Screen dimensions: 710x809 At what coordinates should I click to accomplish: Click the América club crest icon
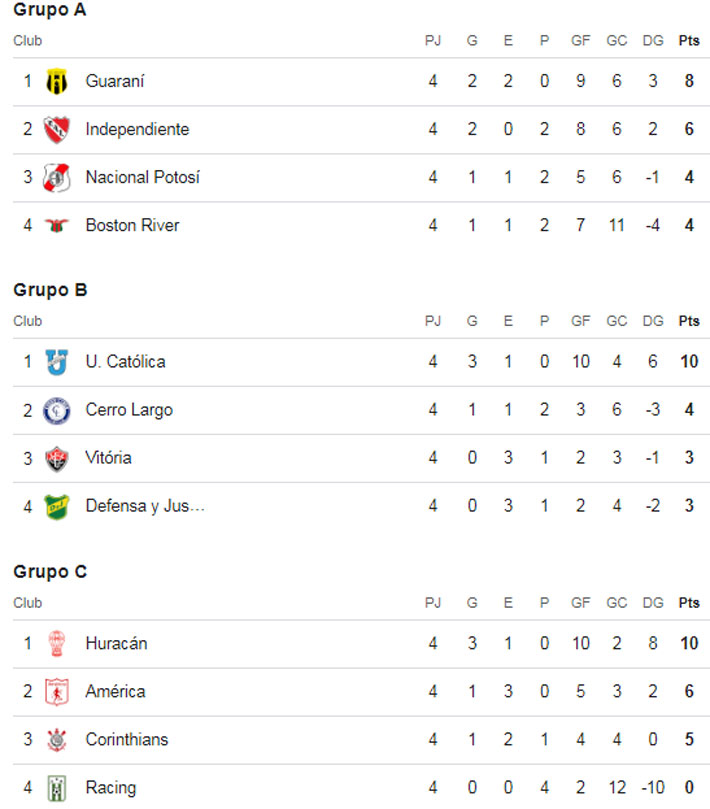click(57, 692)
